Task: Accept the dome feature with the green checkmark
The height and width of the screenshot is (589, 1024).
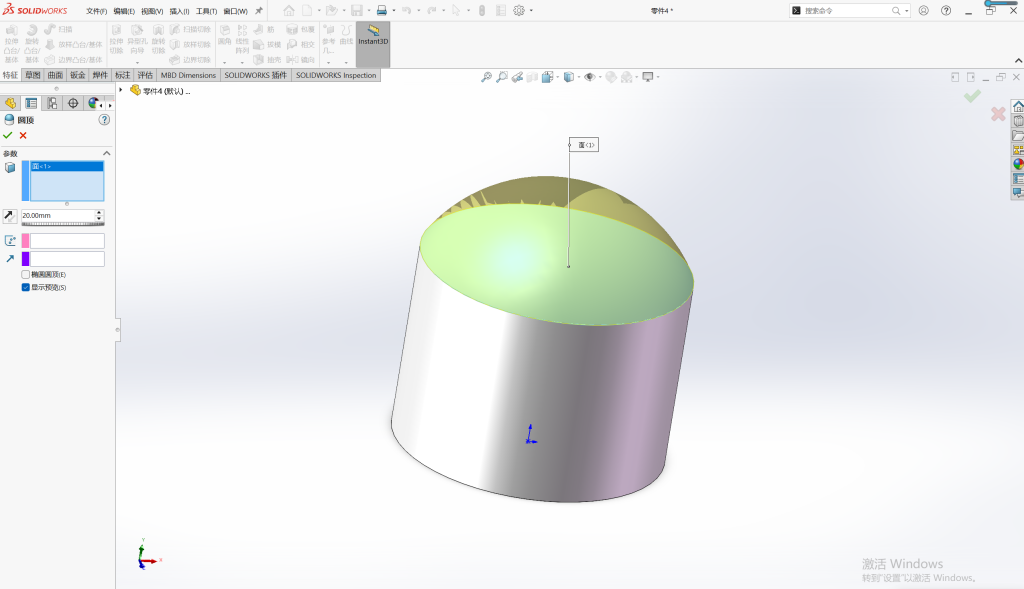Action: coord(8,135)
